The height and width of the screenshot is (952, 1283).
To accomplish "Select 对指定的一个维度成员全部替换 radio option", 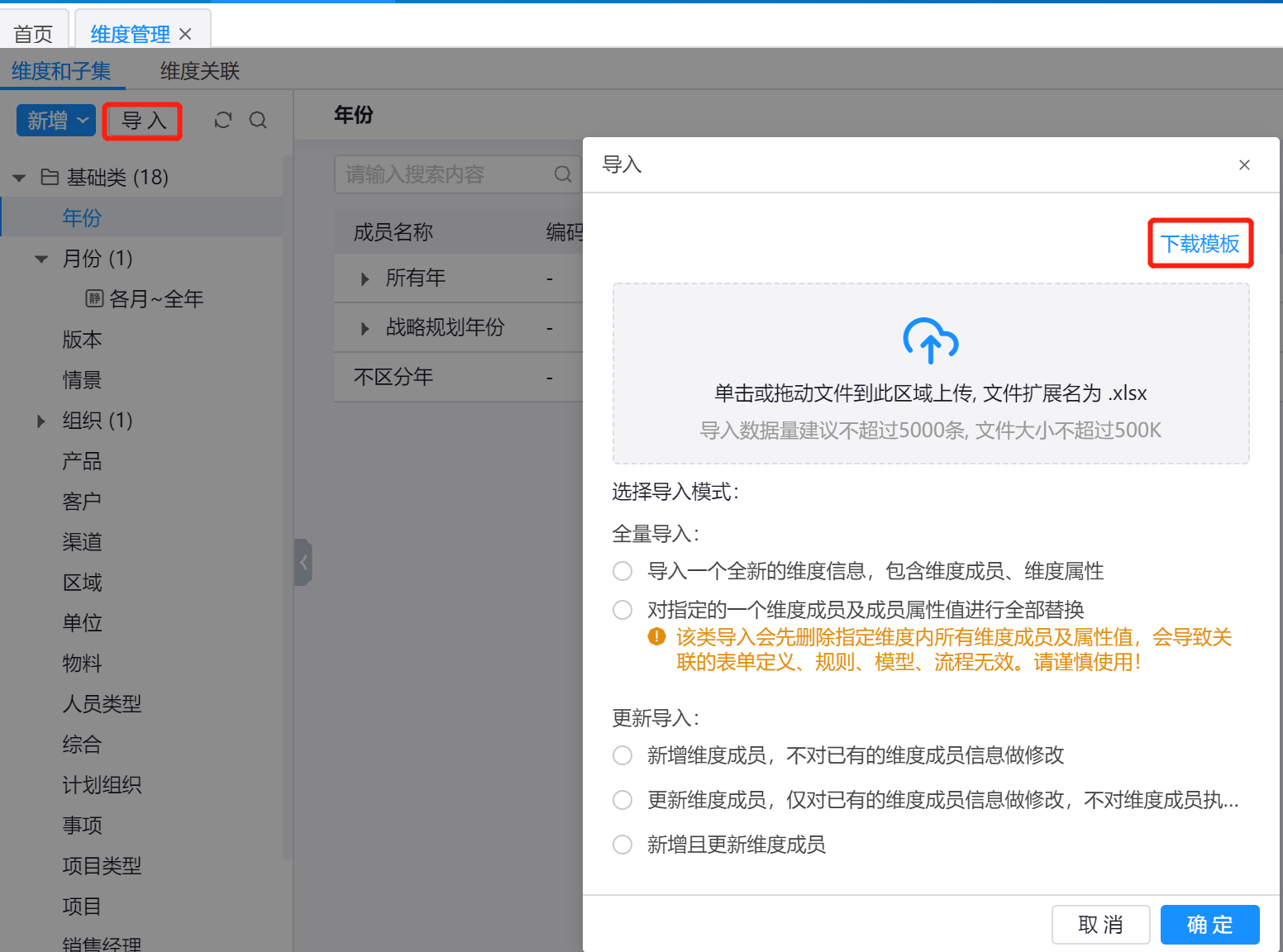I will [x=622, y=610].
